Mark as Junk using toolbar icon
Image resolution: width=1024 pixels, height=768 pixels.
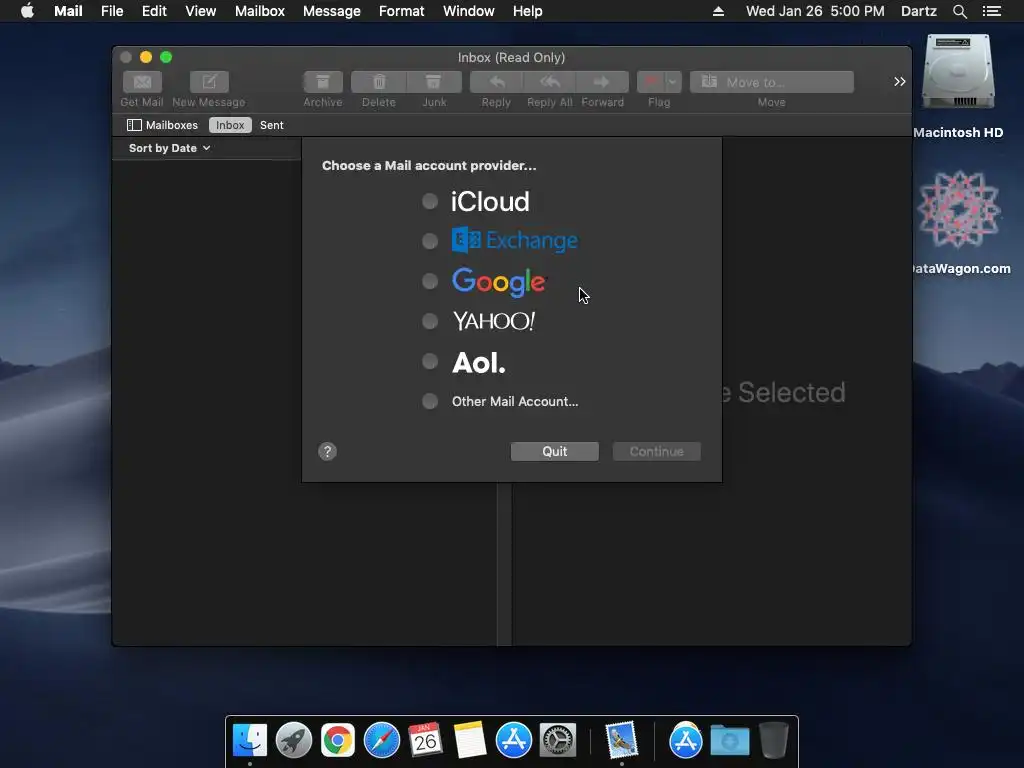point(434,82)
